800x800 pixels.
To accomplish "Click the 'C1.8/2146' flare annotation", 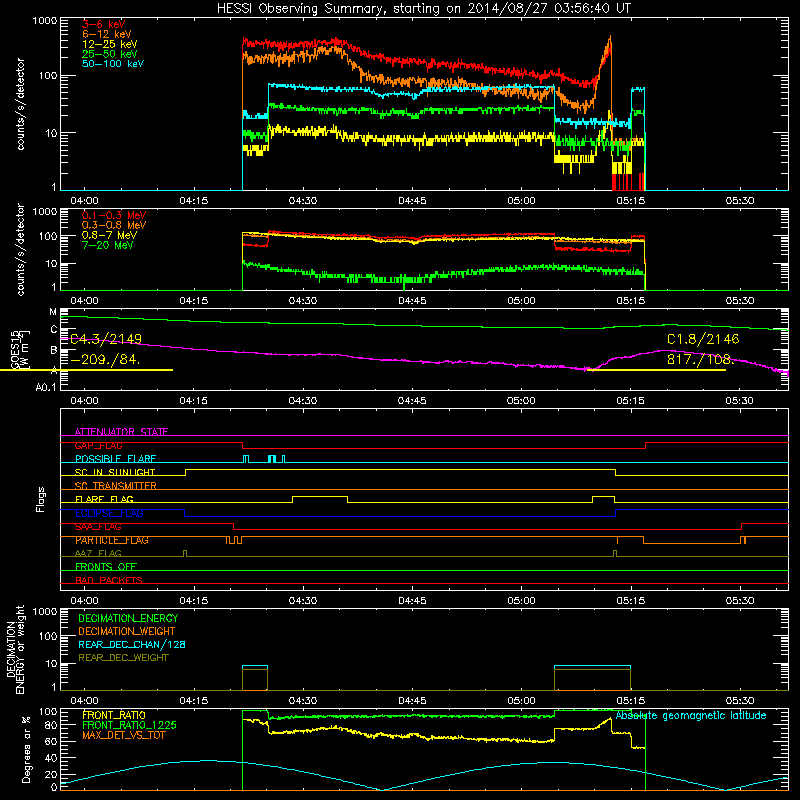I will [x=703, y=339].
